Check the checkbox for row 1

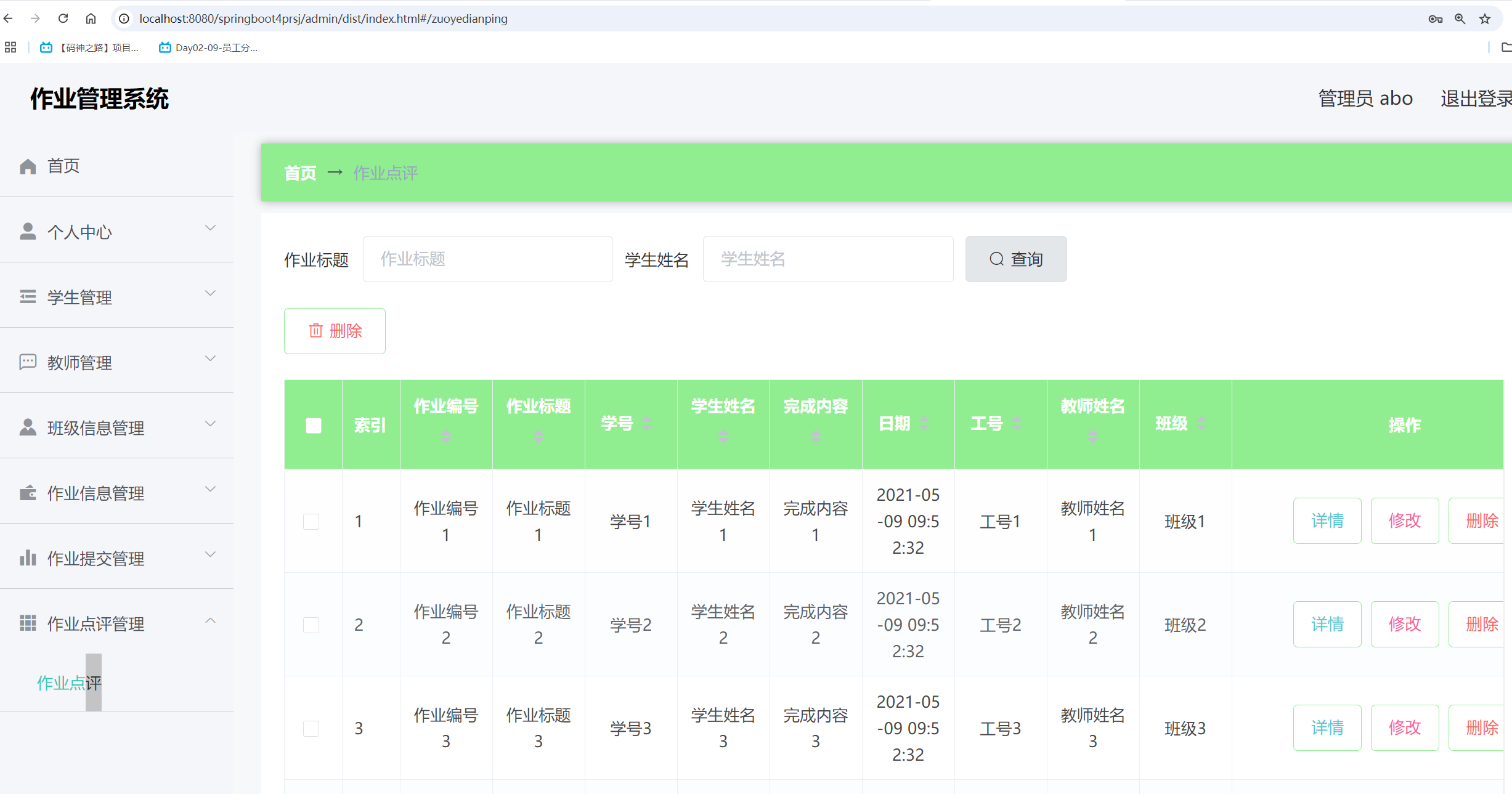[x=311, y=522]
